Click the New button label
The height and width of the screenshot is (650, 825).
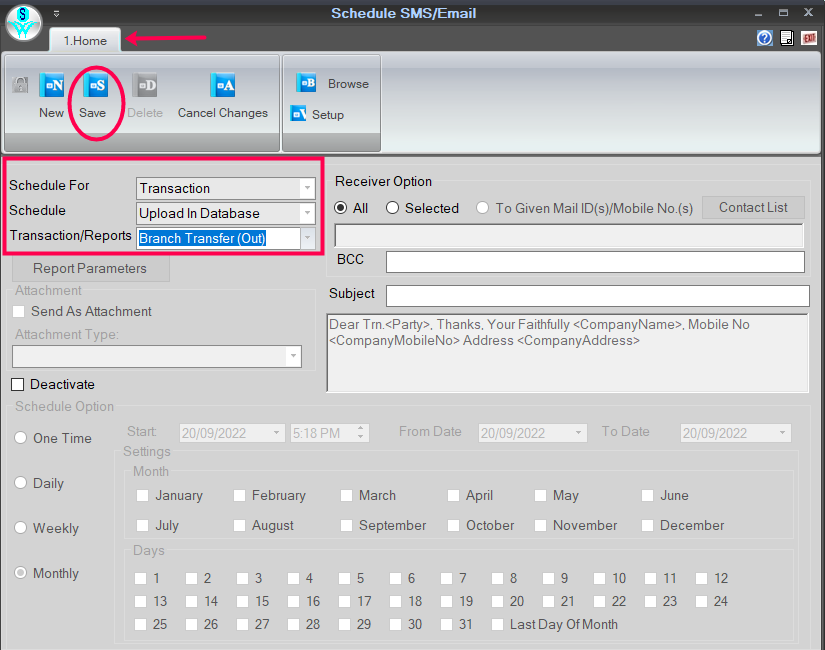51,113
